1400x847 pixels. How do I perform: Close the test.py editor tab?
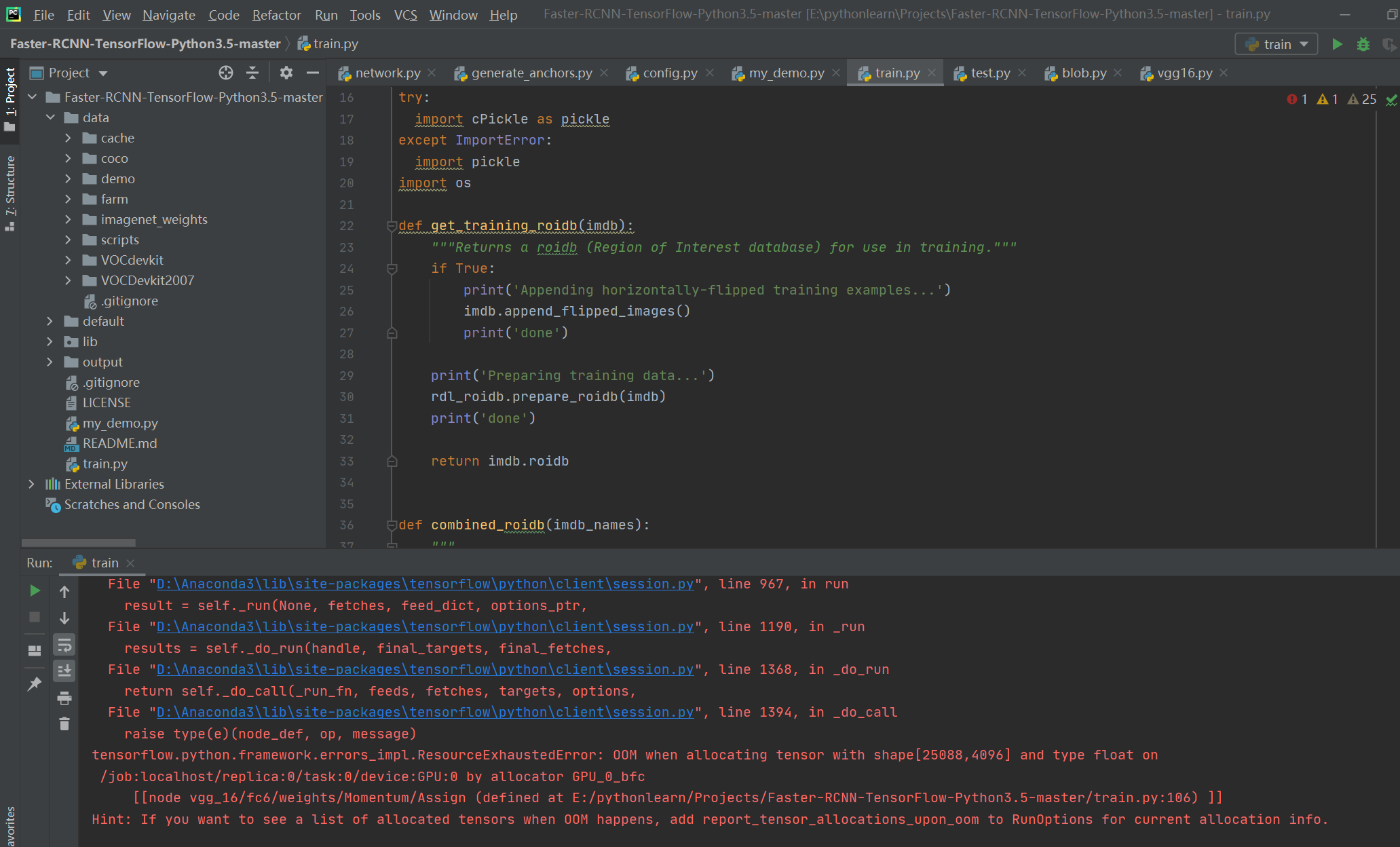click(1022, 73)
